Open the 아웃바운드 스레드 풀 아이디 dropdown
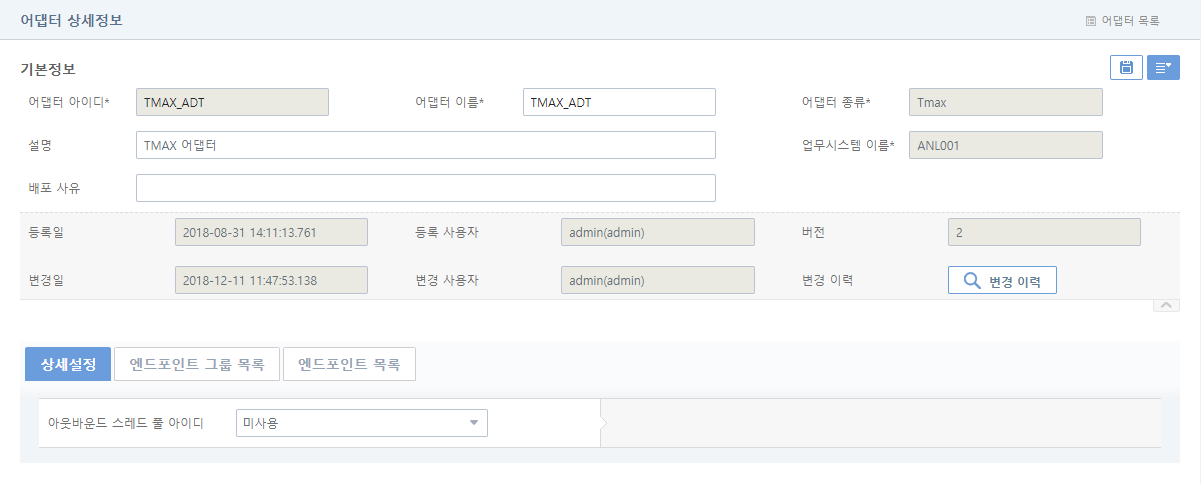This screenshot has height=484, width=1201. pos(361,423)
